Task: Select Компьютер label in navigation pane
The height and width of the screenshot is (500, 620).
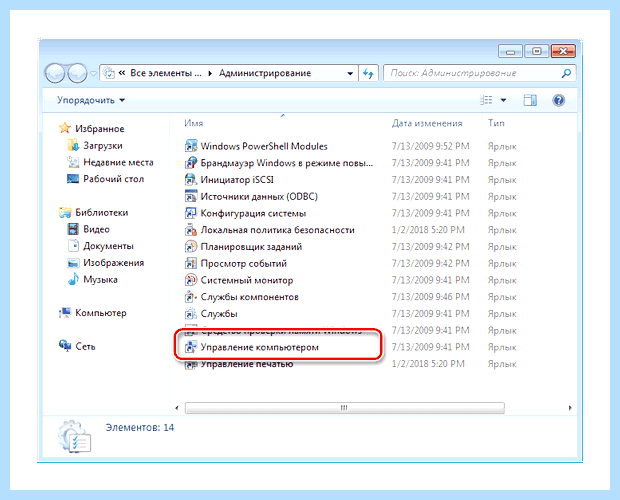Action: tap(101, 313)
